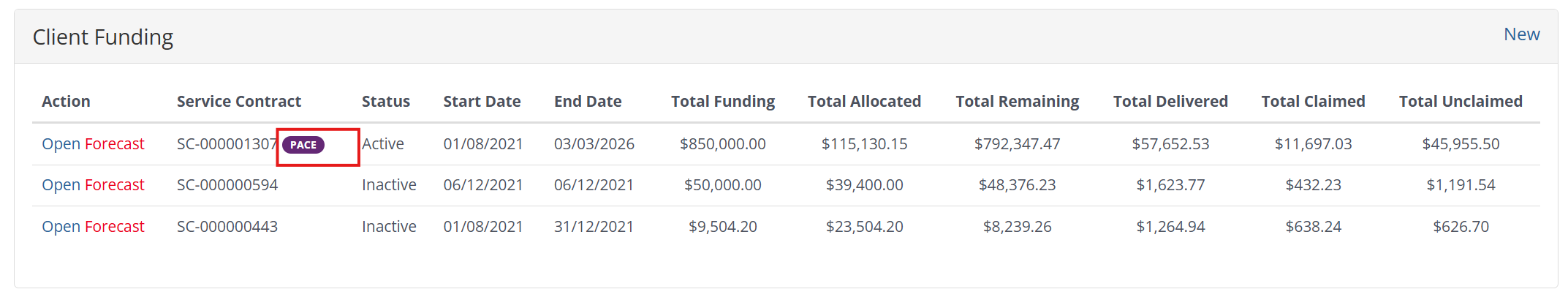The height and width of the screenshot is (300, 1568).
Task: Click the purple PACE badge
Action: [303, 145]
